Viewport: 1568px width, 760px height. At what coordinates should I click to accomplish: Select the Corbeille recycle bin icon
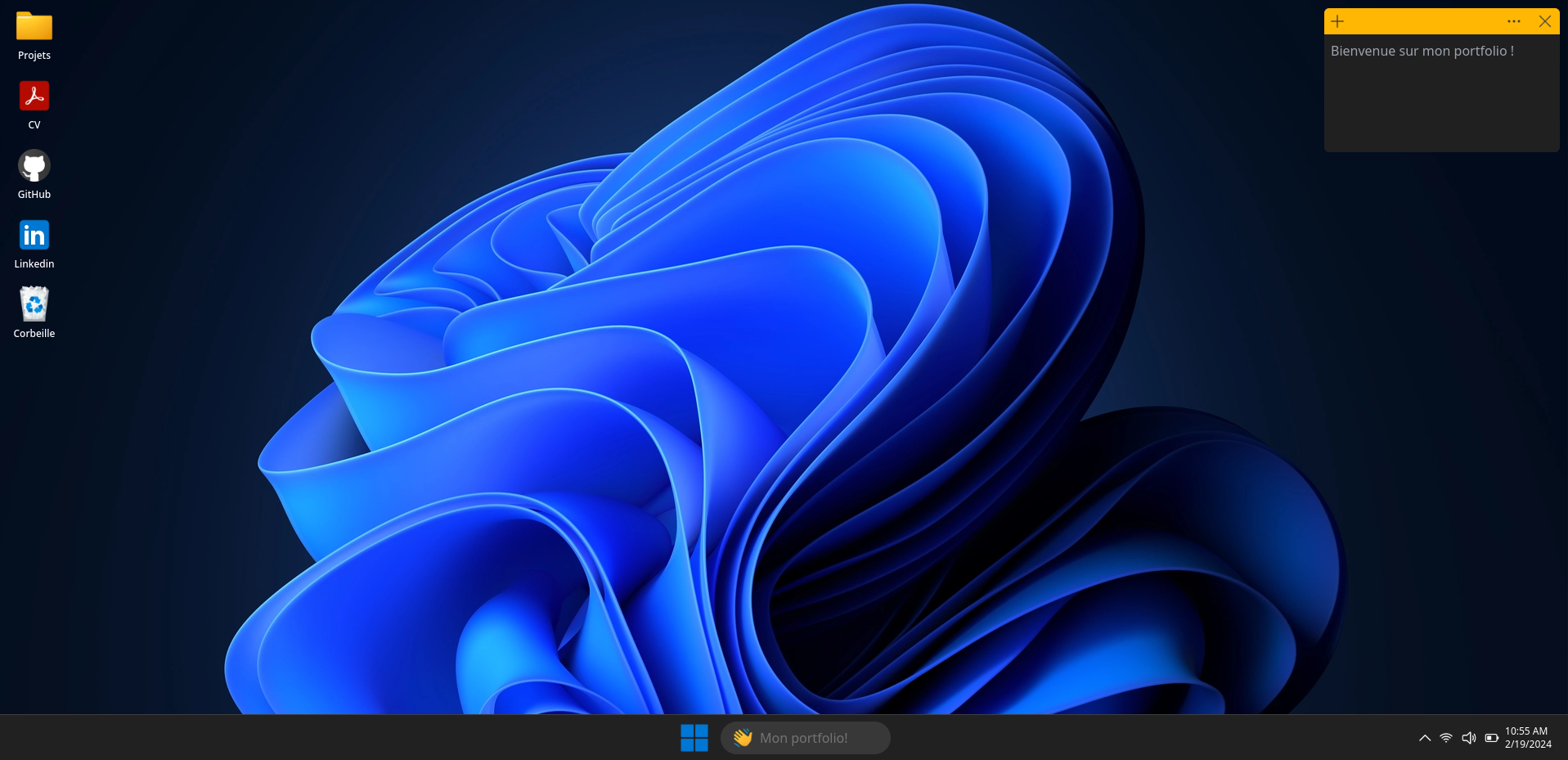pos(34,305)
